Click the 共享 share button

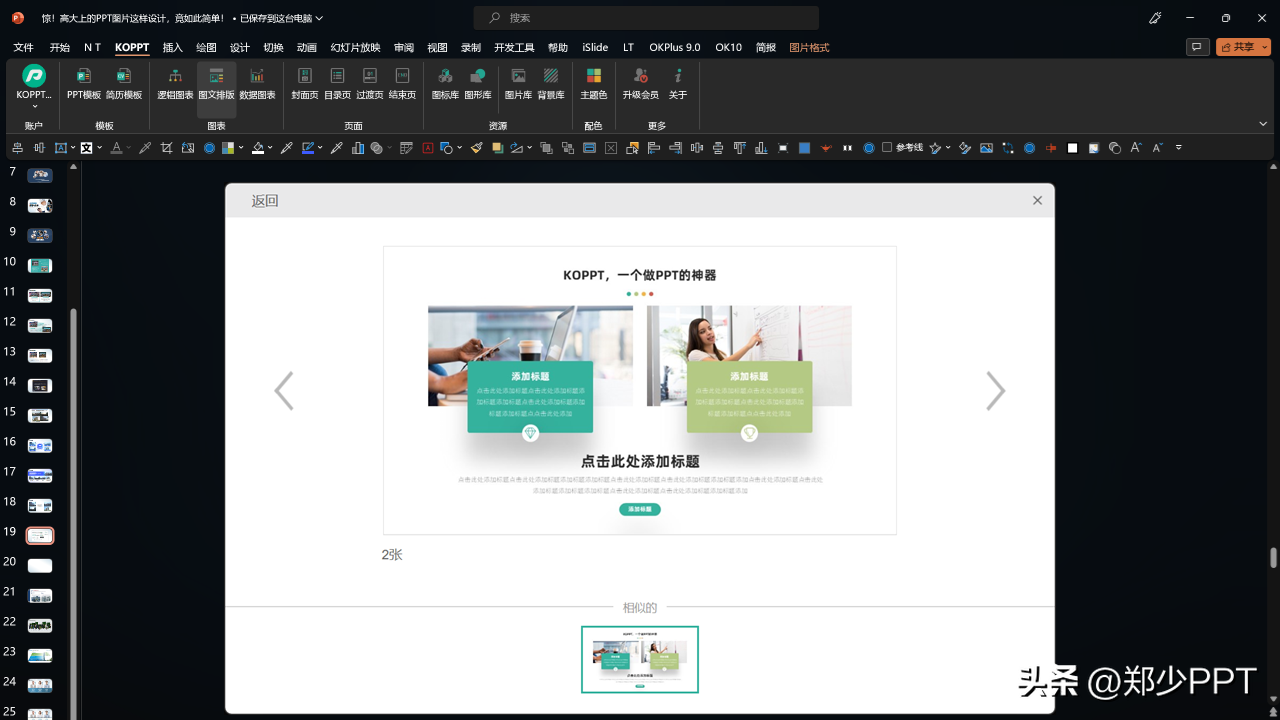(x=1243, y=47)
